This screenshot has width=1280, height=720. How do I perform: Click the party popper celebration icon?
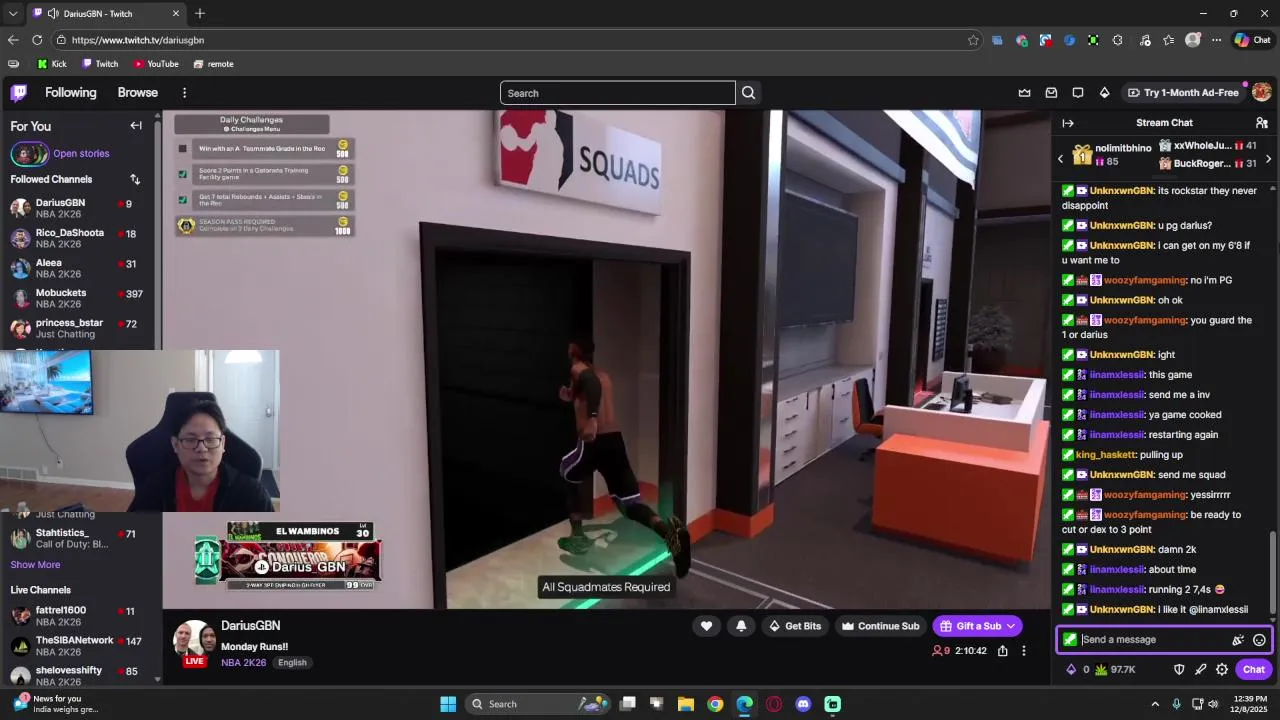point(1238,640)
